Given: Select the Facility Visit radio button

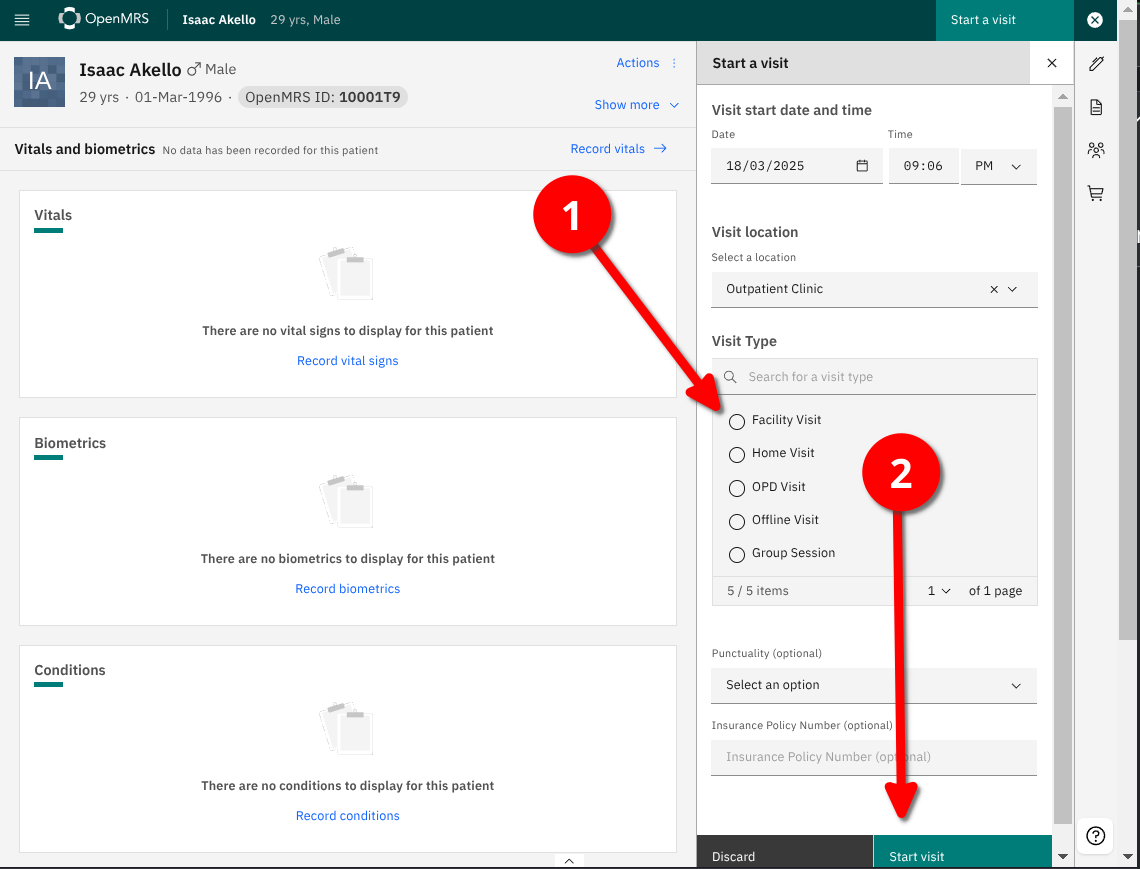Looking at the screenshot, I should click(x=737, y=421).
